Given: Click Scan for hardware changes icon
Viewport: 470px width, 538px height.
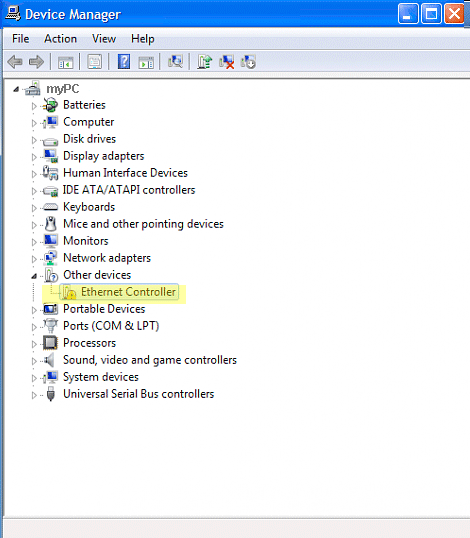Looking at the screenshot, I should [x=175, y=62].
